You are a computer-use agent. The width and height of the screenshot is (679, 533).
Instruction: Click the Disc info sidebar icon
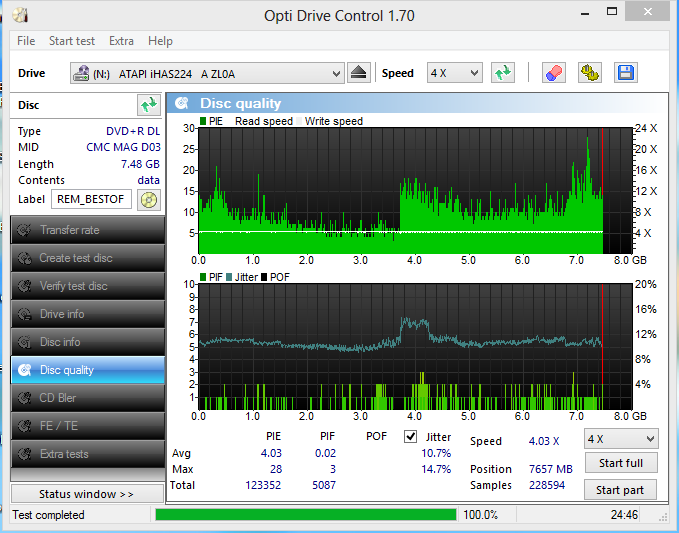point(25,342)
